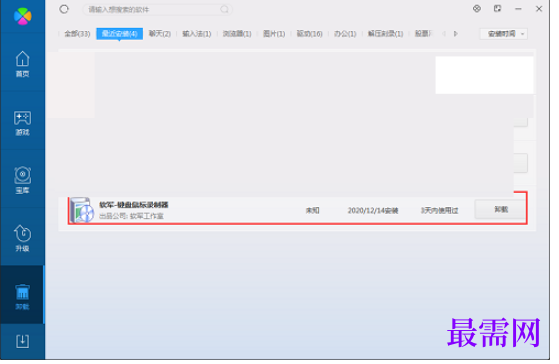The image size is (559, 364).
Task: Switch to the 图片(1) category tab
Action: pyautogui.click(x=274, y=34)
